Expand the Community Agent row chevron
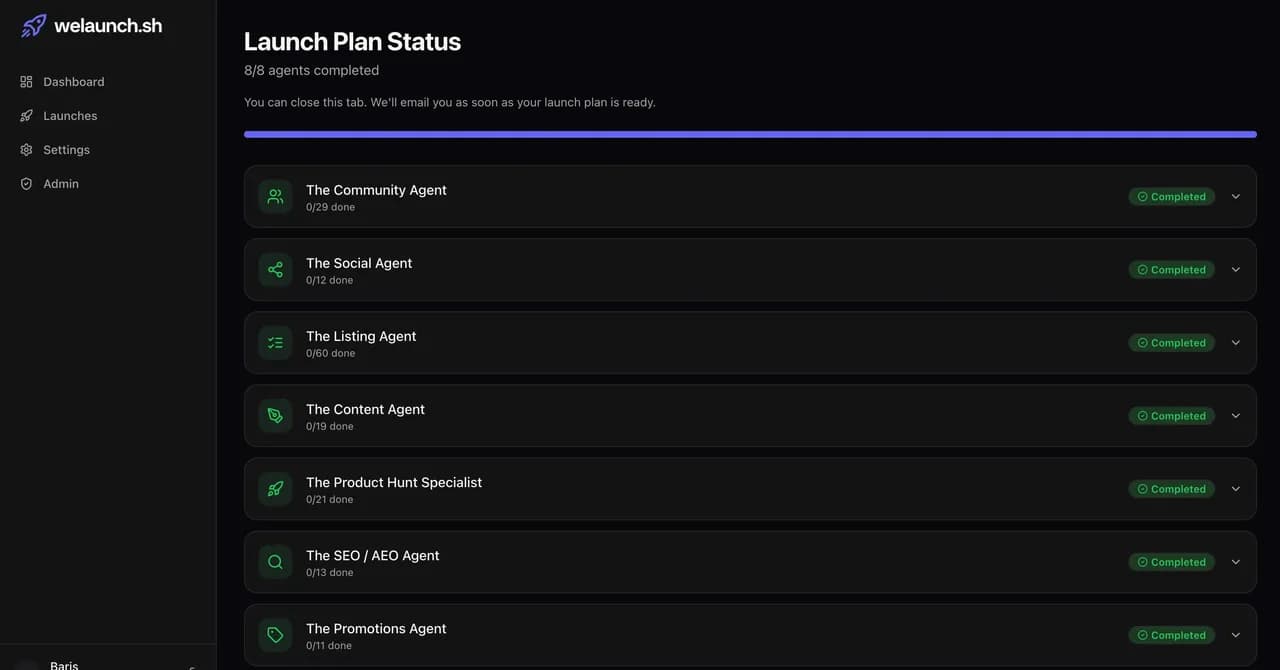This screenshot has width=1280, height=670. point(1236,197)
